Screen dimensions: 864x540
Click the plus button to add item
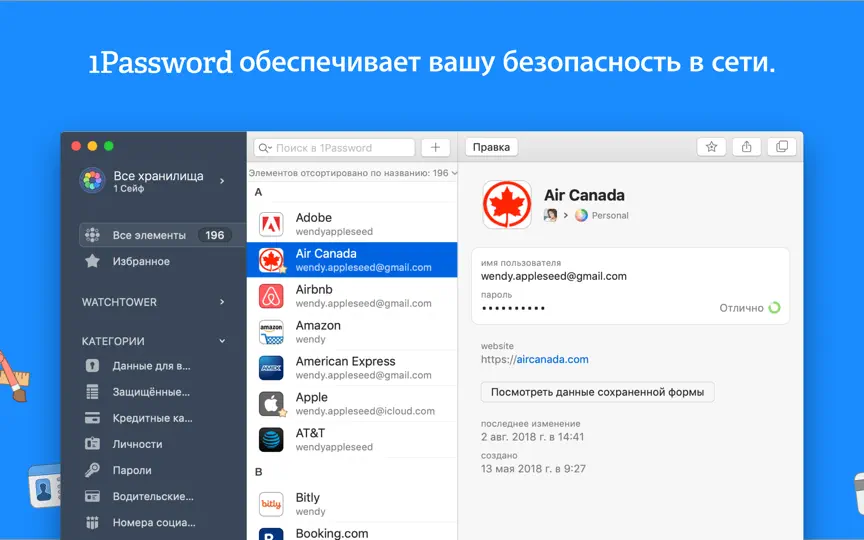point(435,148)
